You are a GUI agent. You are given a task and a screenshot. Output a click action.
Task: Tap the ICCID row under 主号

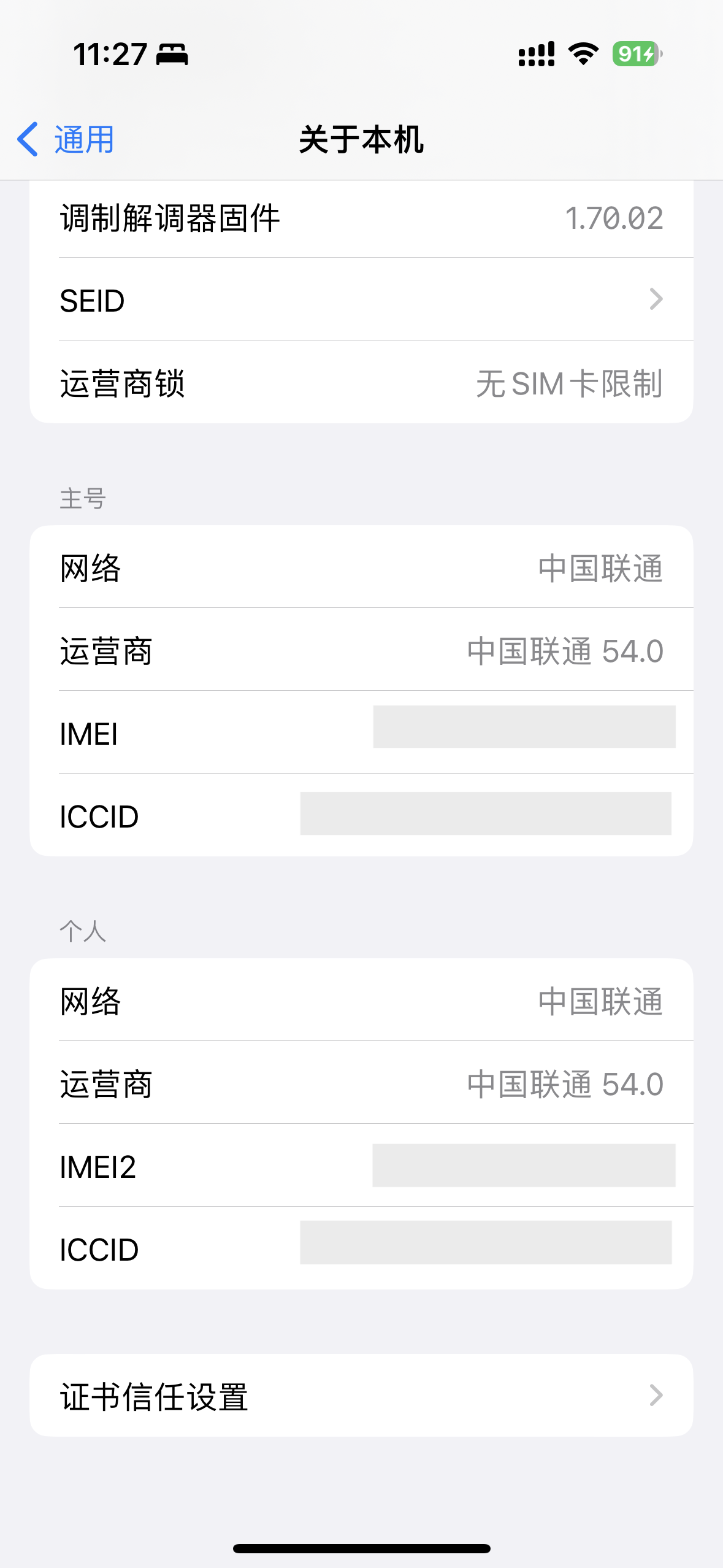click(361, 816)
